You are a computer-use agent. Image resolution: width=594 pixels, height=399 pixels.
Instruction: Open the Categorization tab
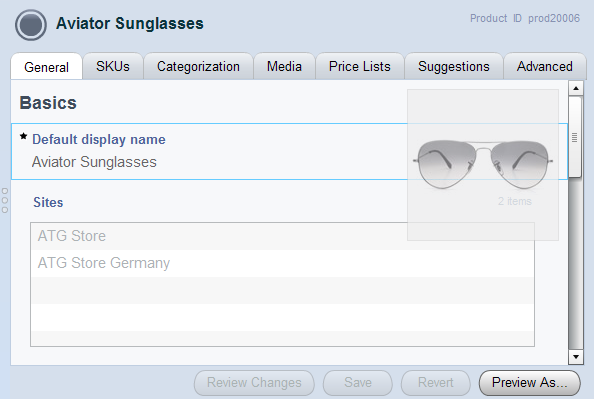198,66
